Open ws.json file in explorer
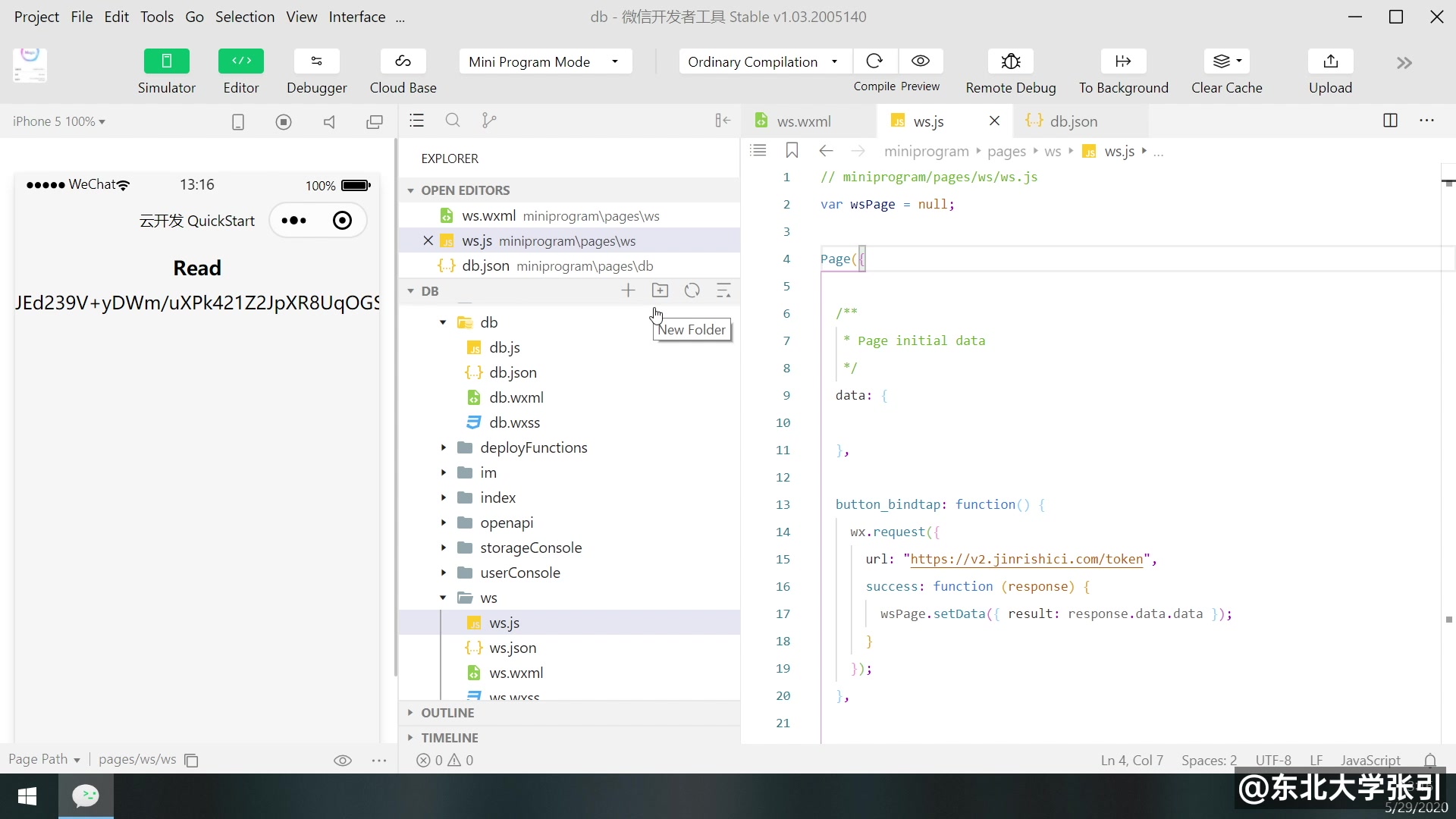The width and height of the screenshot is (1456, 819). click(513, 648)
